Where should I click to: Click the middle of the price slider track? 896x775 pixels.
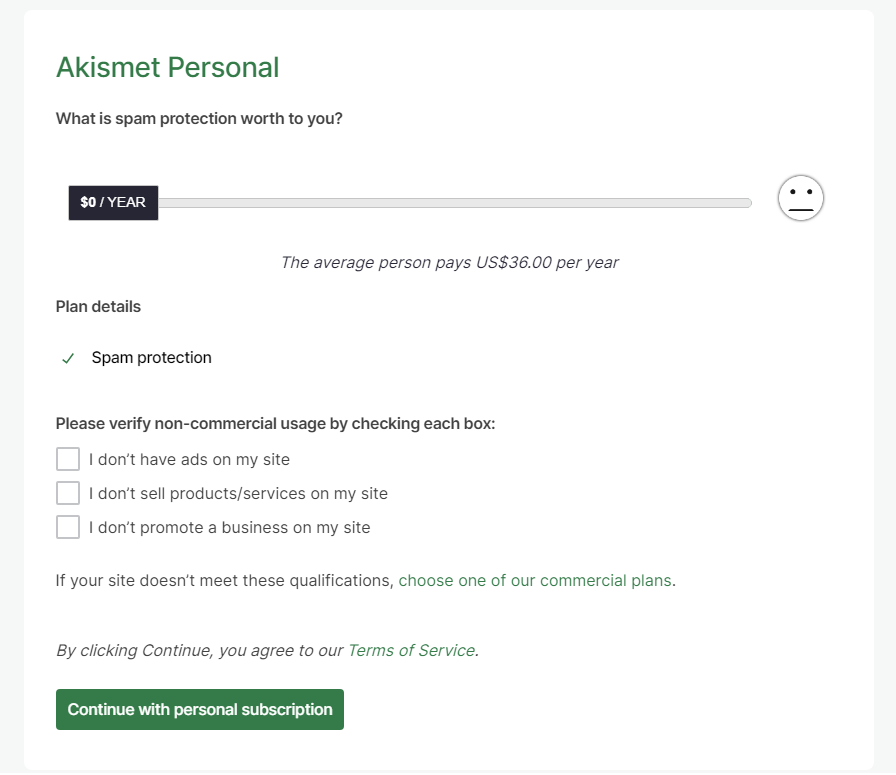point(450,203)
